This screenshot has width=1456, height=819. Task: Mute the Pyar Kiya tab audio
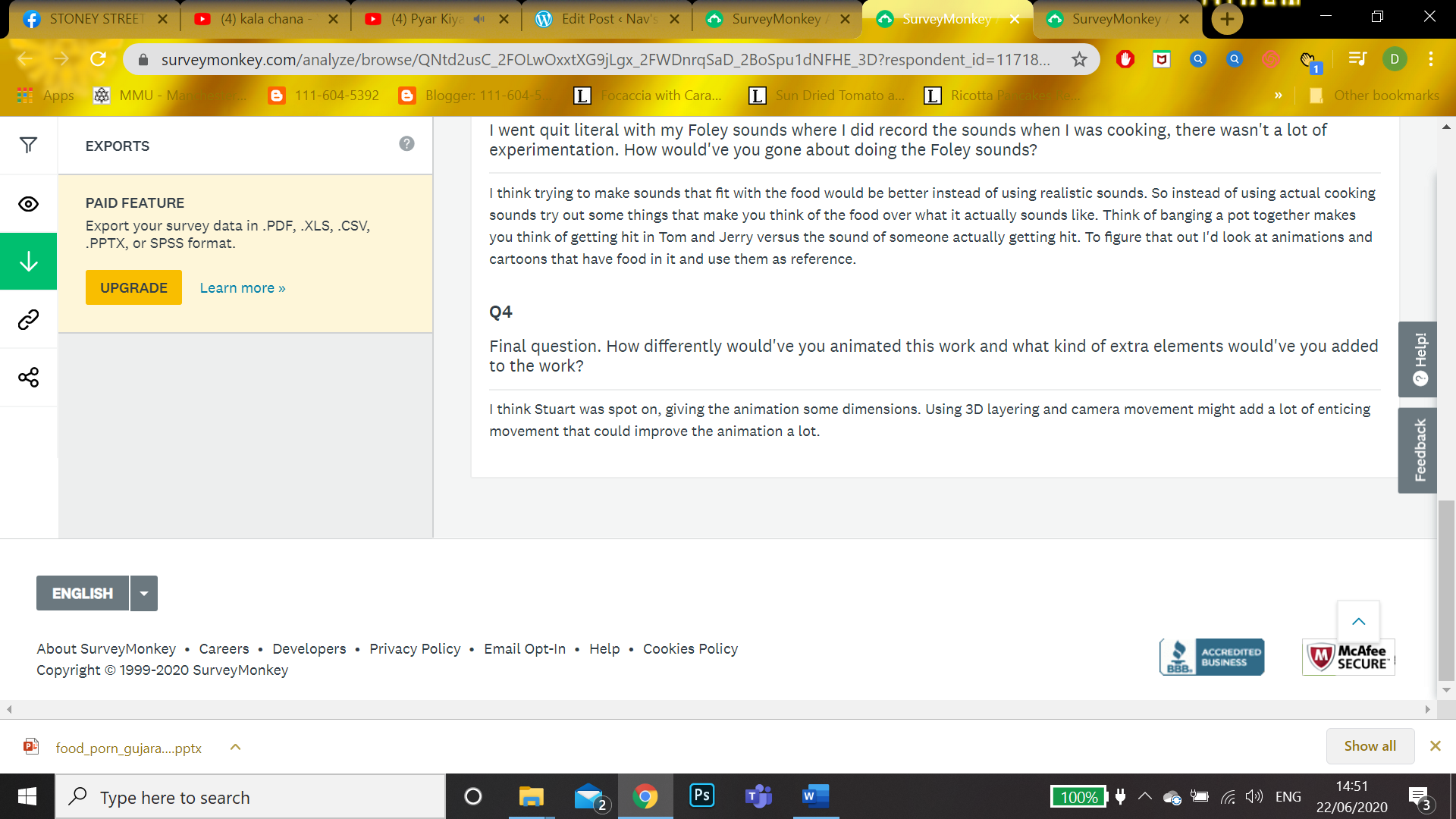click(x=479, y=19)
